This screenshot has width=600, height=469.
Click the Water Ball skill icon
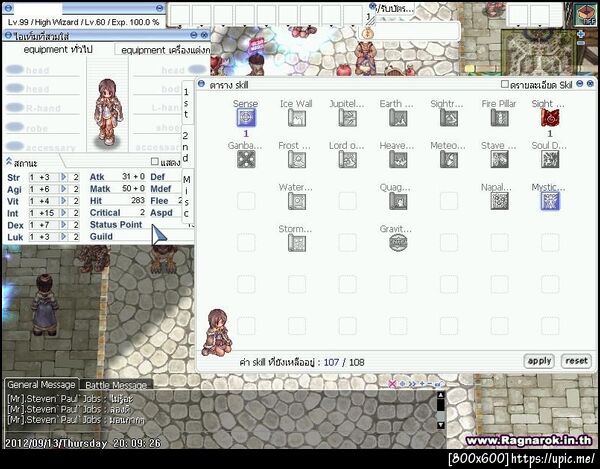pos(297,201)
